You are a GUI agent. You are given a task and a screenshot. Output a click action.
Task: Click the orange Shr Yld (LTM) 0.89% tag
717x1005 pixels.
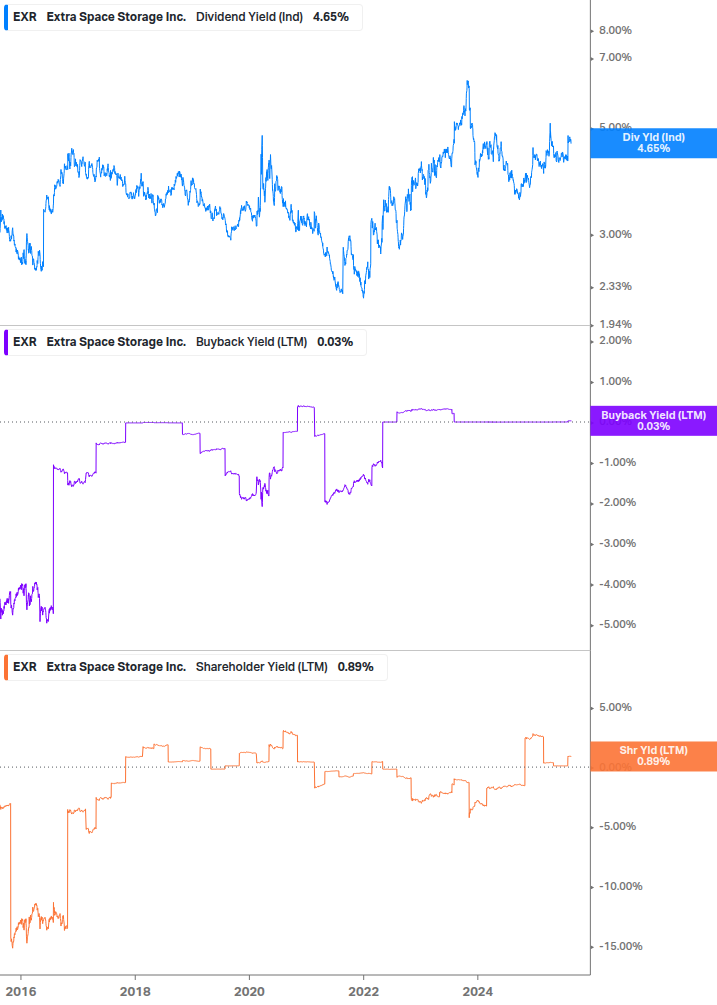pos(654,756)
